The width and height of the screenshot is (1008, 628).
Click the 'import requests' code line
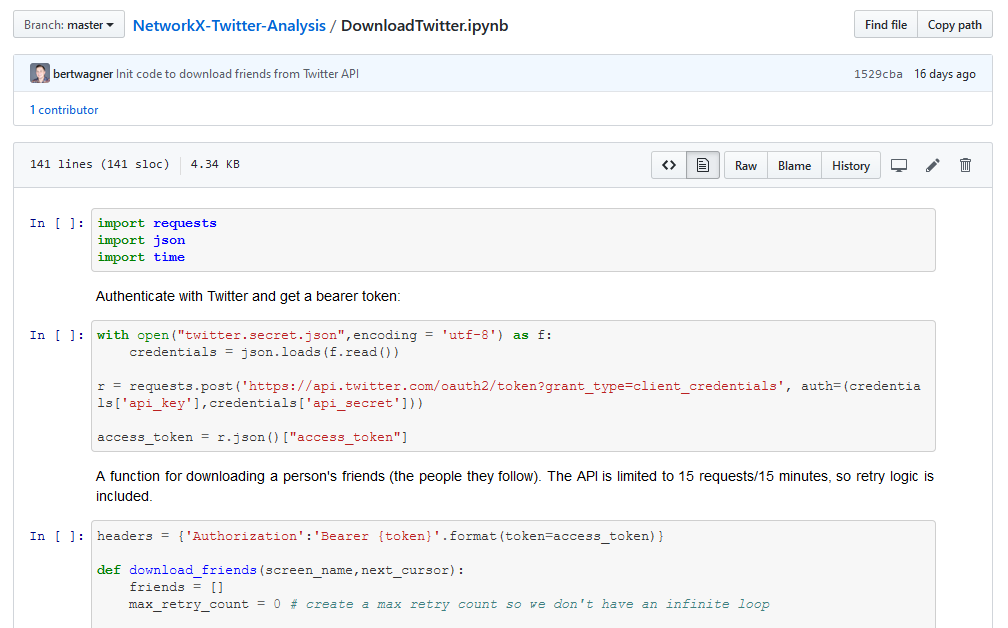coord(157,223)
